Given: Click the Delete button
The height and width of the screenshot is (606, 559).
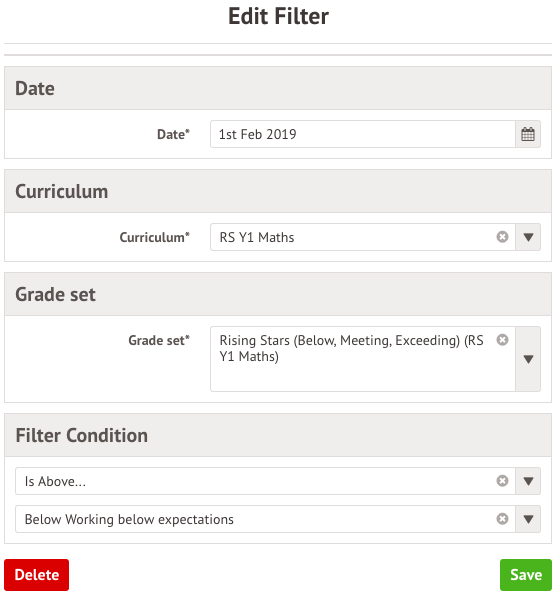Looking at the screenshot, I should click(37, 575).
